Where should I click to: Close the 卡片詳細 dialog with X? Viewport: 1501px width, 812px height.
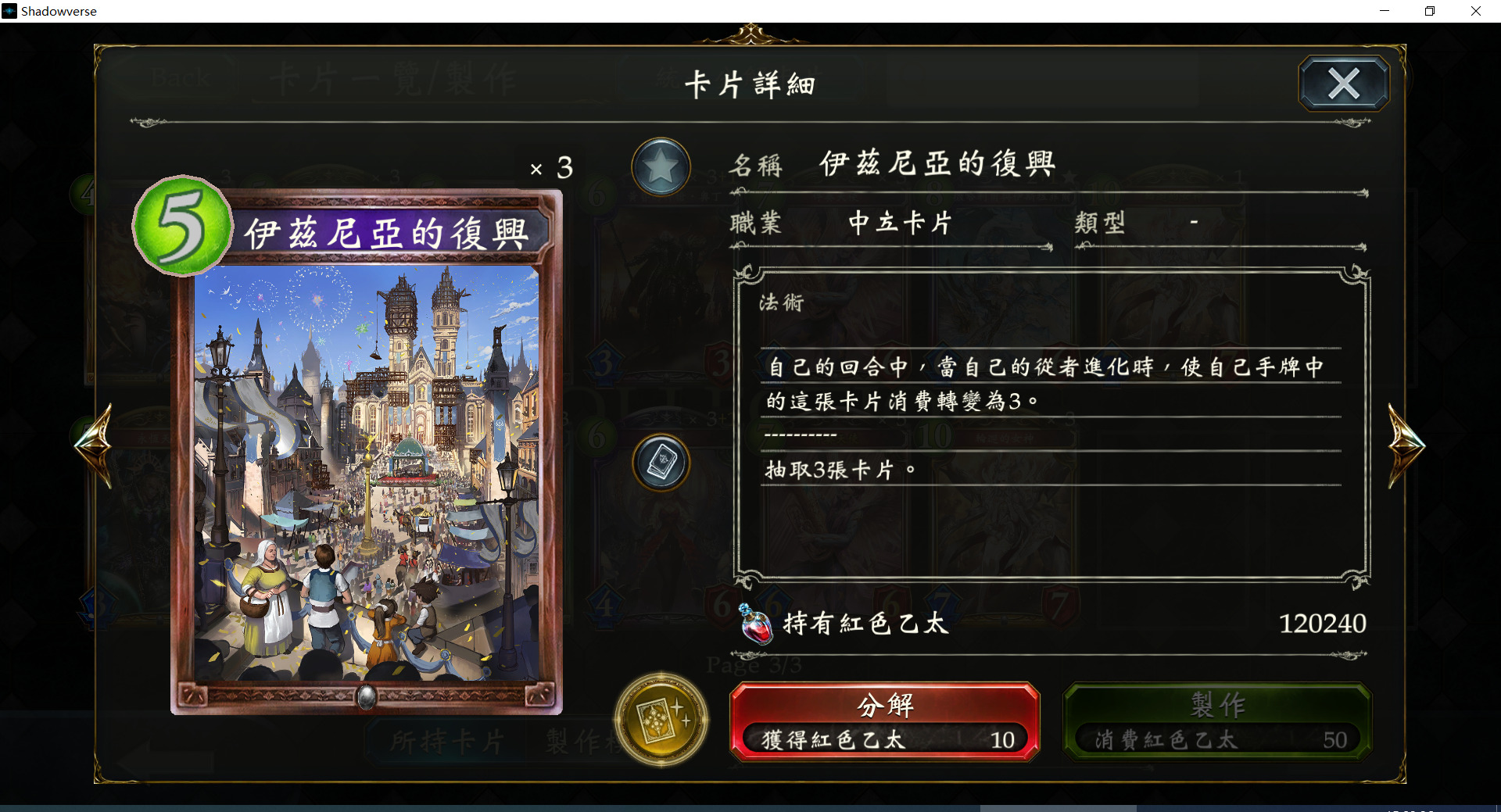pos(1344,84)
